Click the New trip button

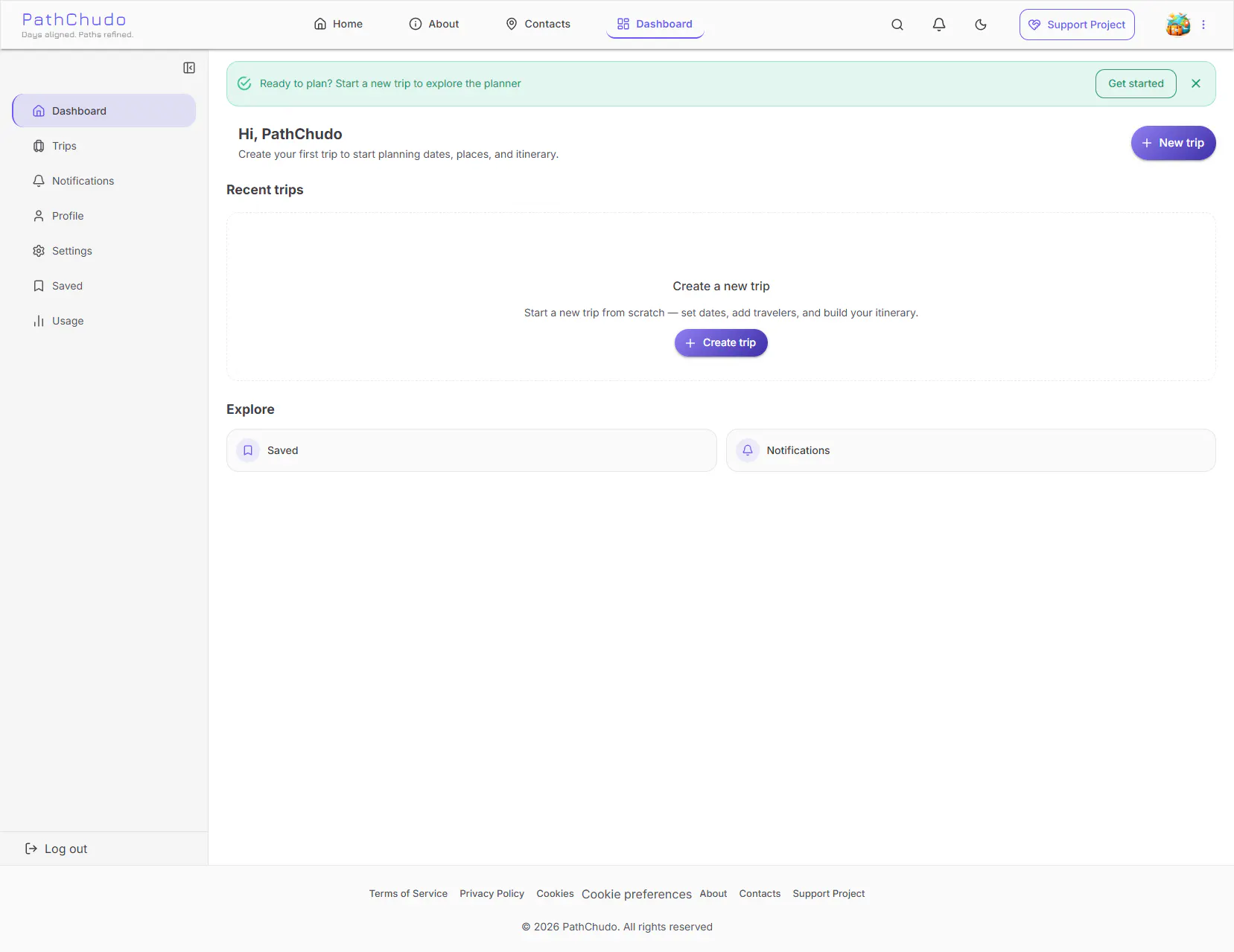pyautogui.click(x=1173, y=143)
